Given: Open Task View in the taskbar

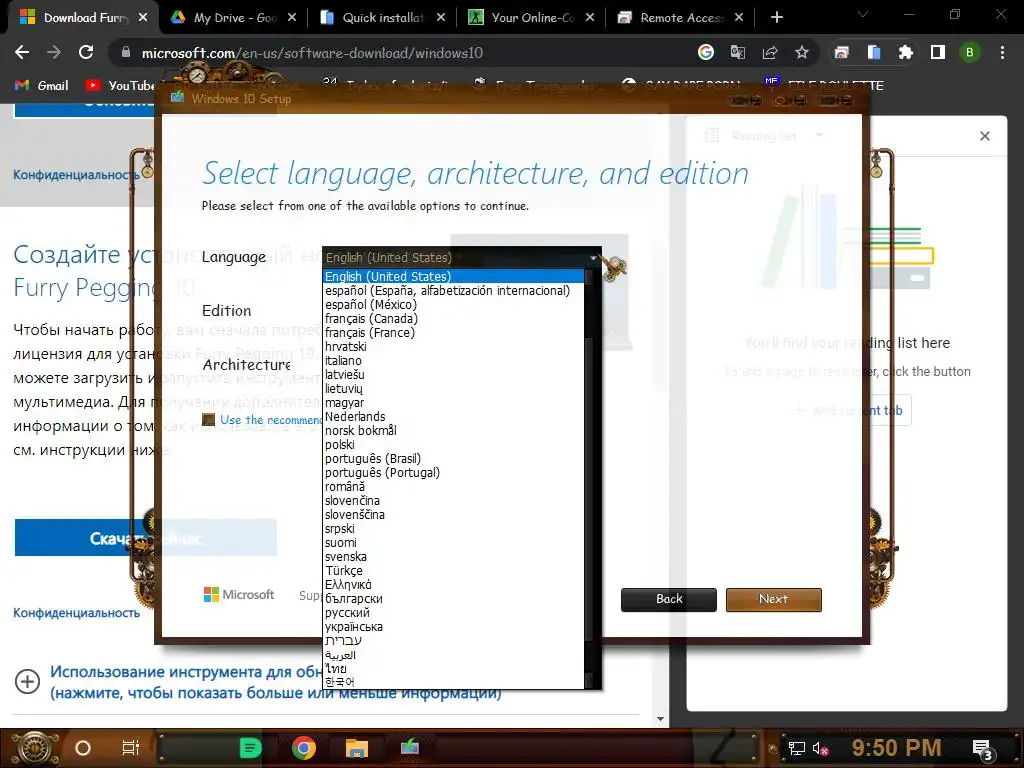Looking at the screenshot, I should (131, 748).
